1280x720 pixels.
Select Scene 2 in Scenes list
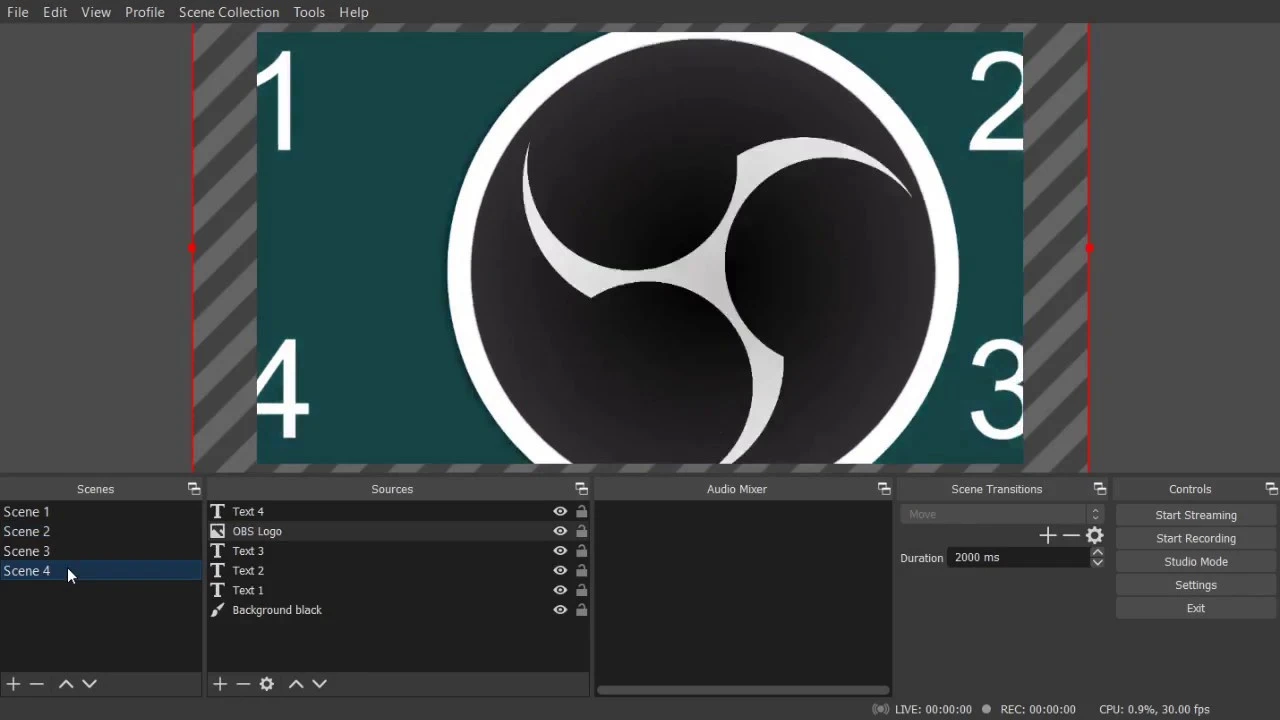(x=27, y=531)
